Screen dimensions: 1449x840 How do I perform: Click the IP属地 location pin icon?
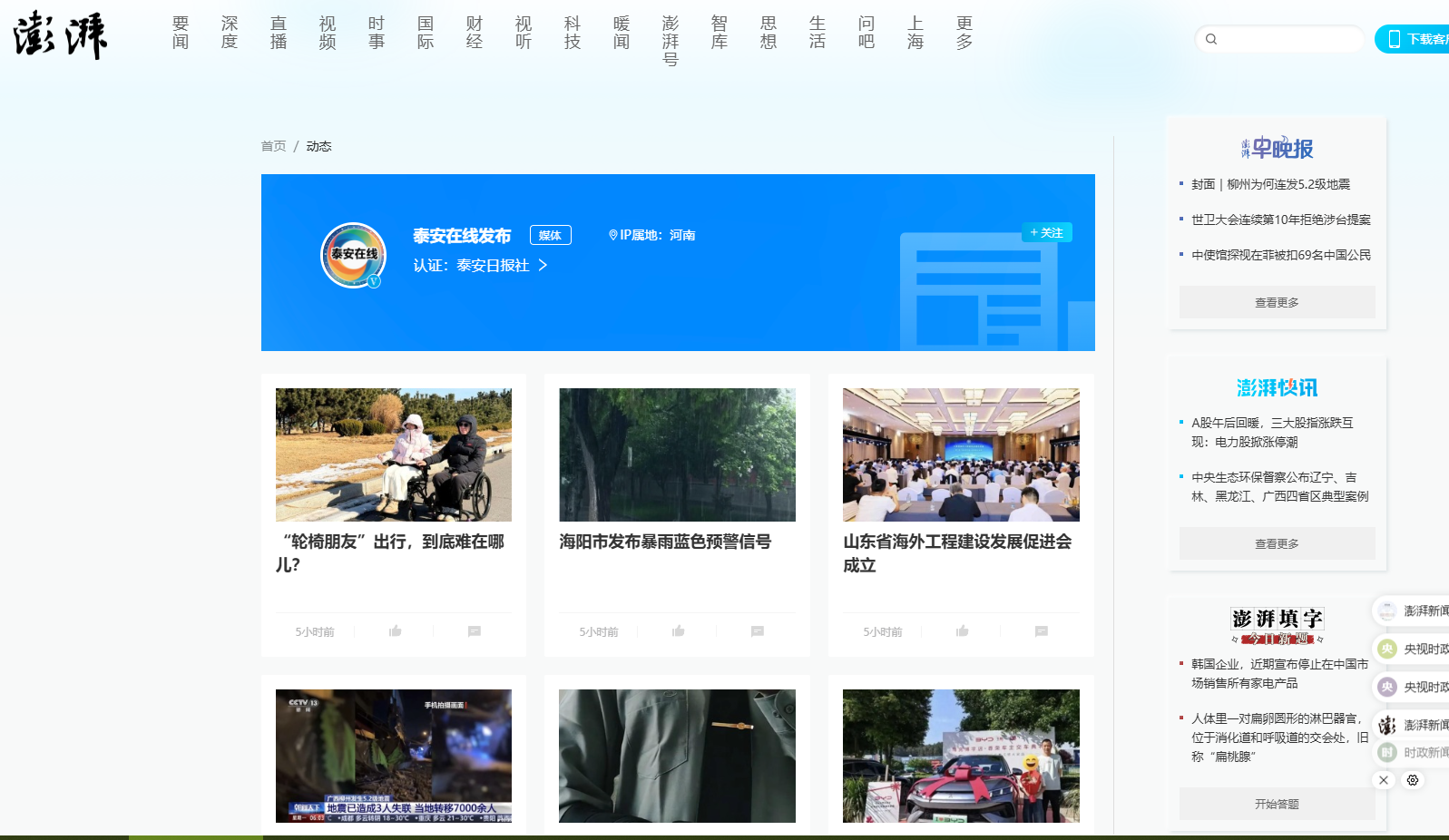pyautogui.click(x=612, y=235)
